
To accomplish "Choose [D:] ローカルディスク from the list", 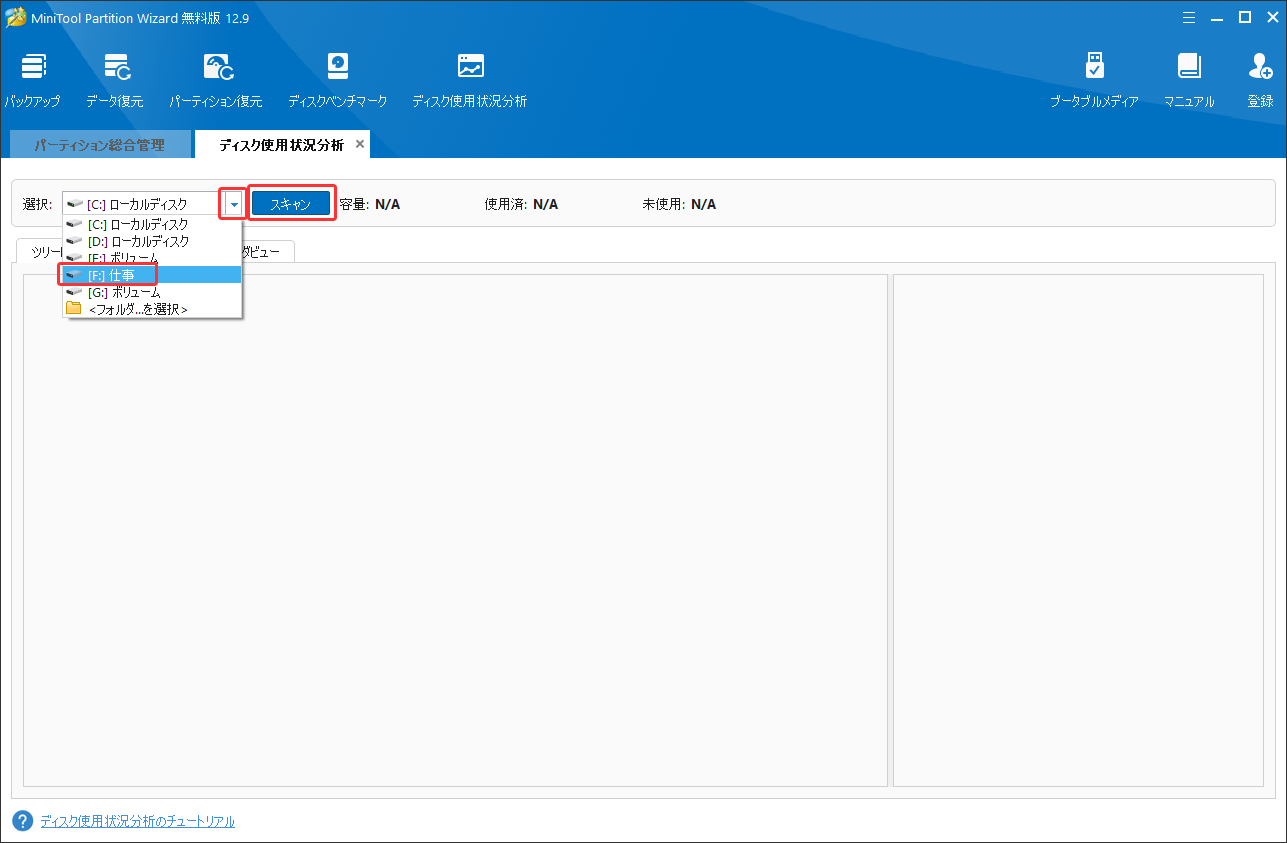I will coord(152,241).
